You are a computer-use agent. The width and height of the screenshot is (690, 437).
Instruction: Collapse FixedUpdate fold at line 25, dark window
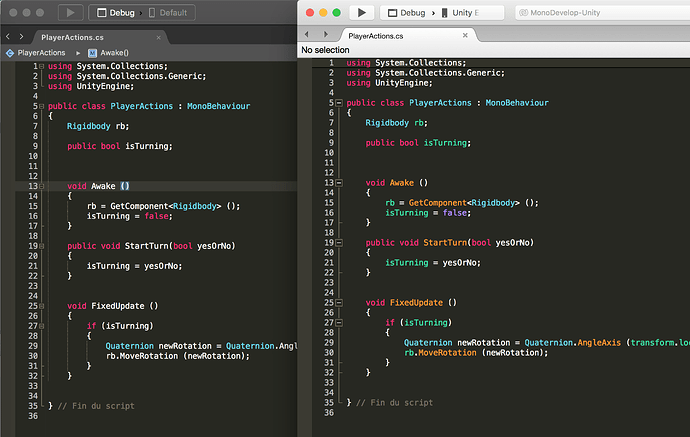pyautogui.click(x=41, y=306)
